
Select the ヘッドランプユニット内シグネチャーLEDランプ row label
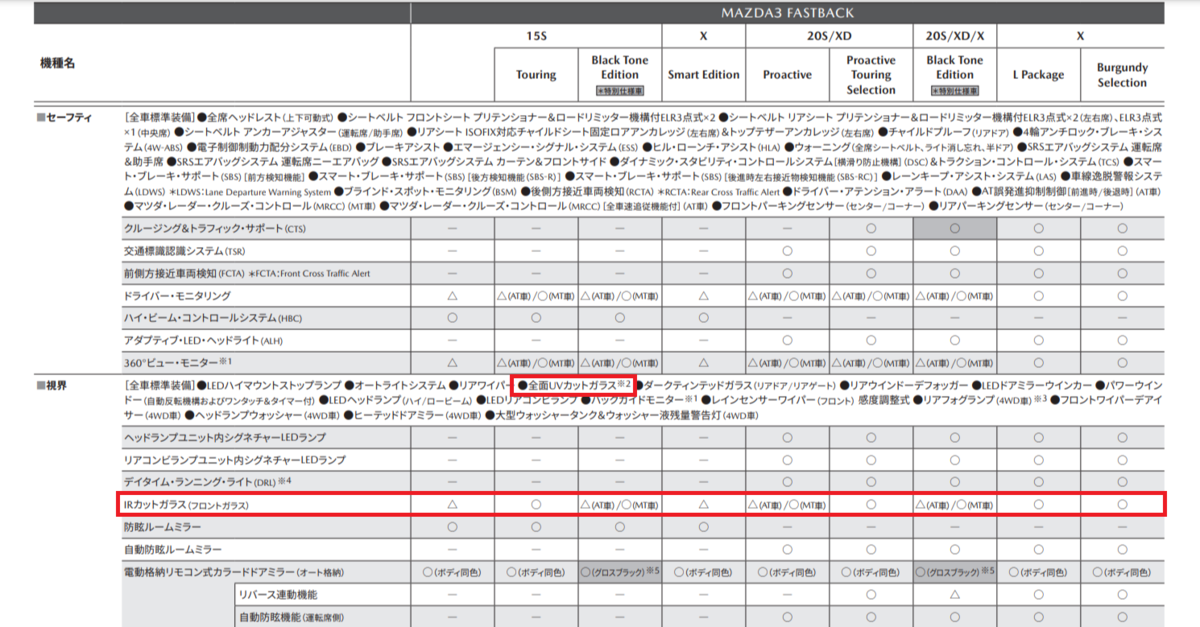224,438
